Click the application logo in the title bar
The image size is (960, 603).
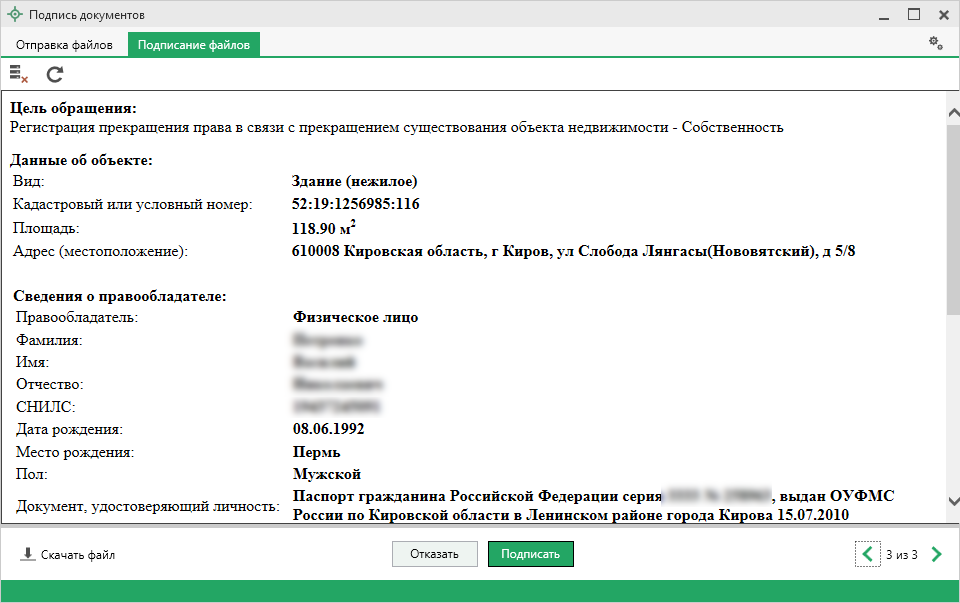14,15
